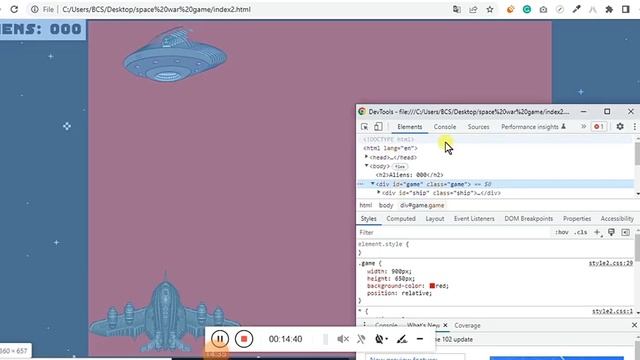Screen dimensions: 640x360
Task: Open DevTools settings gear
Action: click(620, 127)
